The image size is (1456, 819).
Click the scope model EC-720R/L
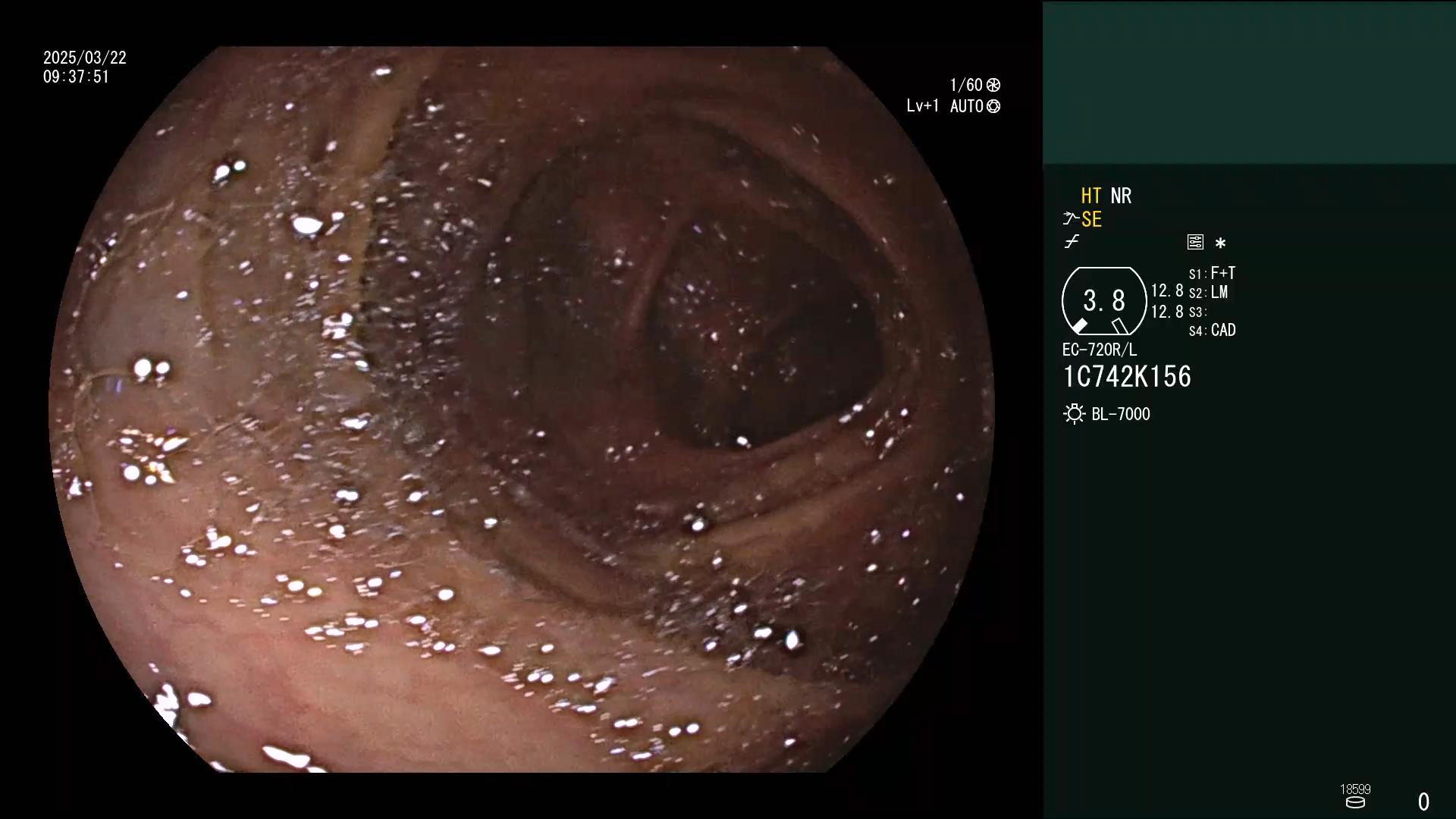coord(1100,350)
